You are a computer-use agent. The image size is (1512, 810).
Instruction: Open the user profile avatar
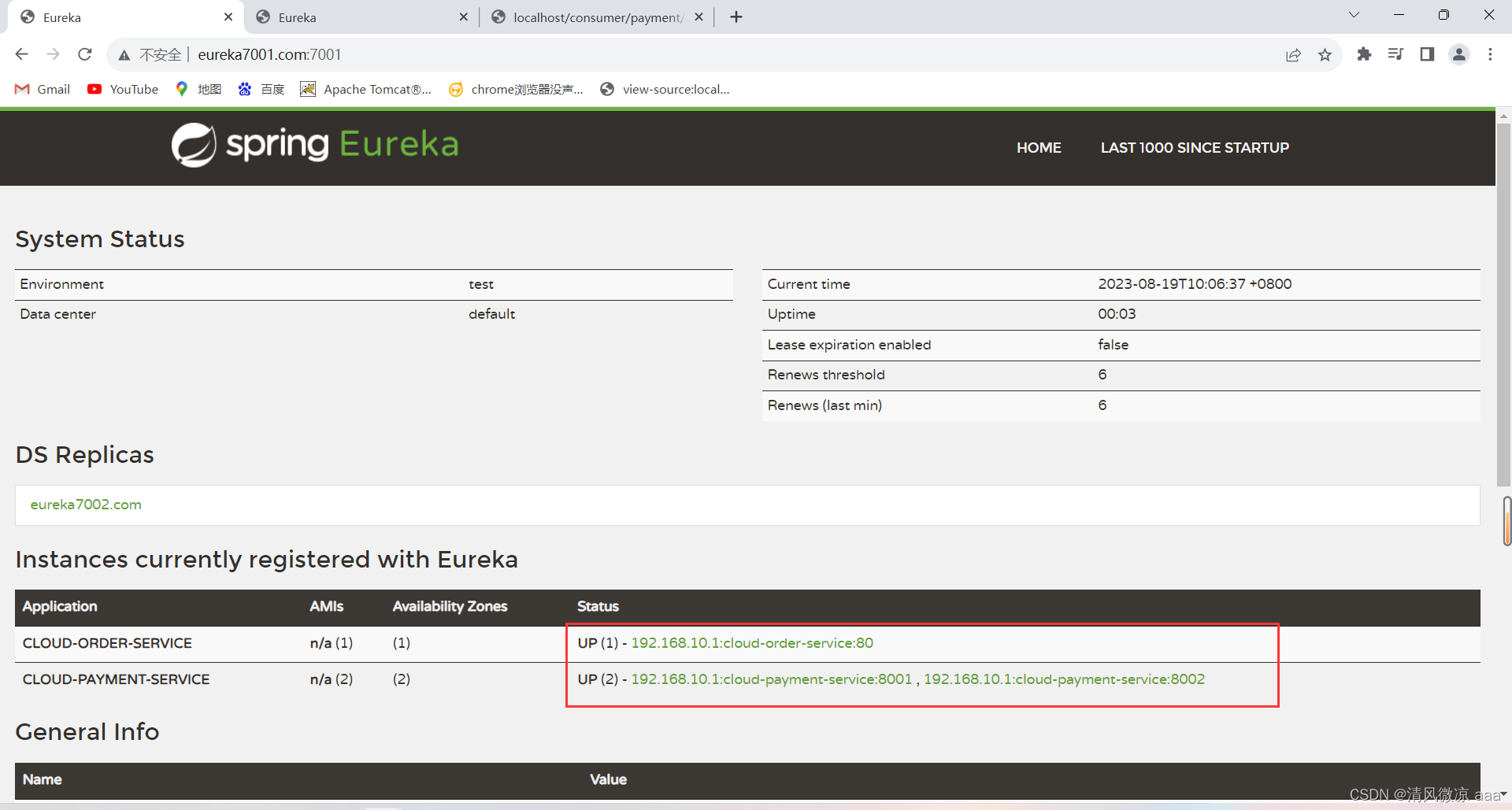coord(1459,54)
